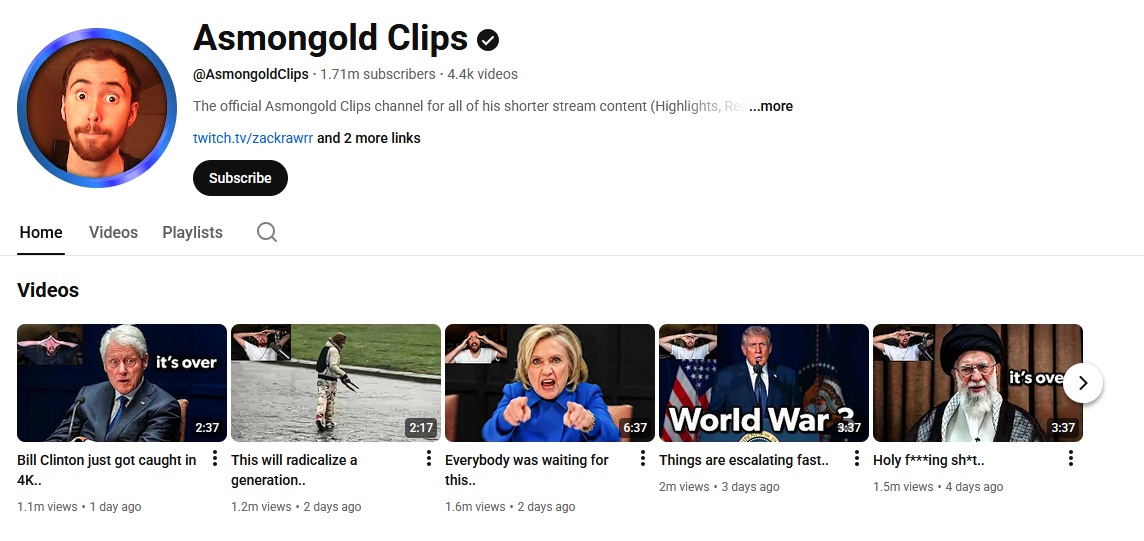The width and height of the screenshot is (1144, 541).
Task: Click the '4.4k videos' count
Action: tap(482, 74)
